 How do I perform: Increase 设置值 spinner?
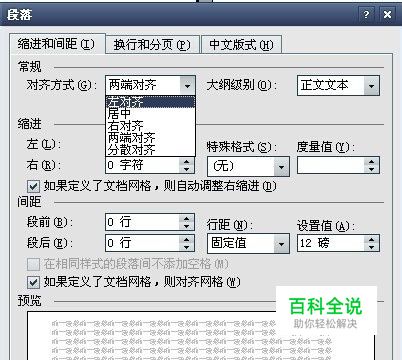tap(371, 239)
